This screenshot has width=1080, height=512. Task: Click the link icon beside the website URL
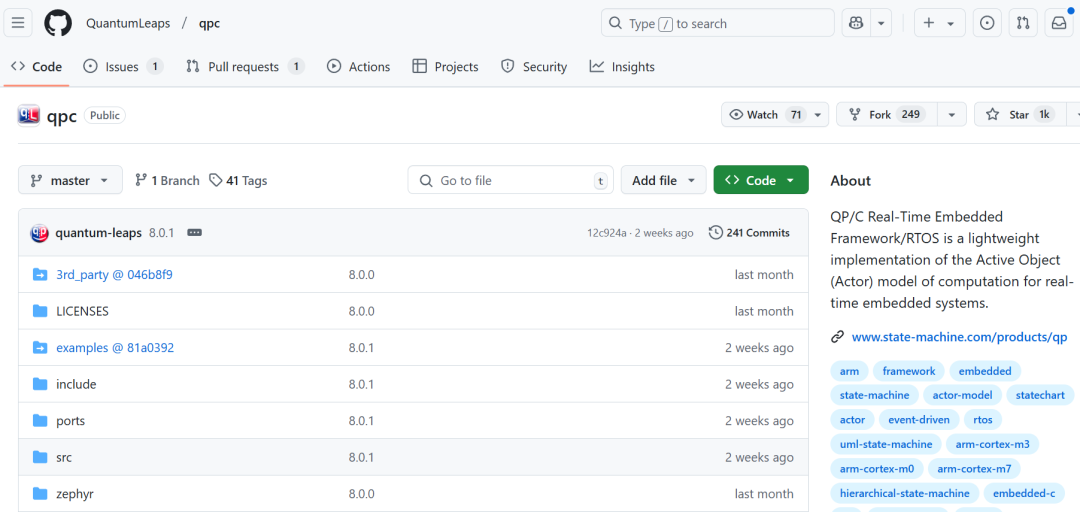click(838, 337)
